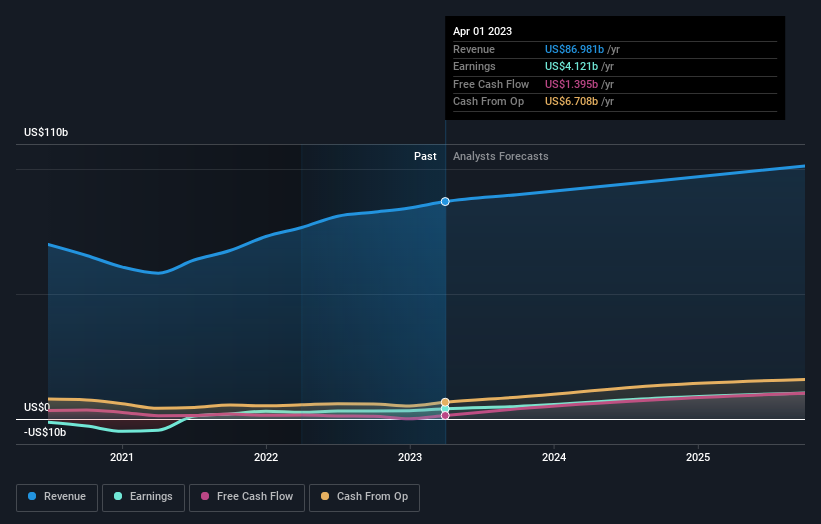
Task: Toggle the Earnings legend series
Action: (x=143, y=497)
